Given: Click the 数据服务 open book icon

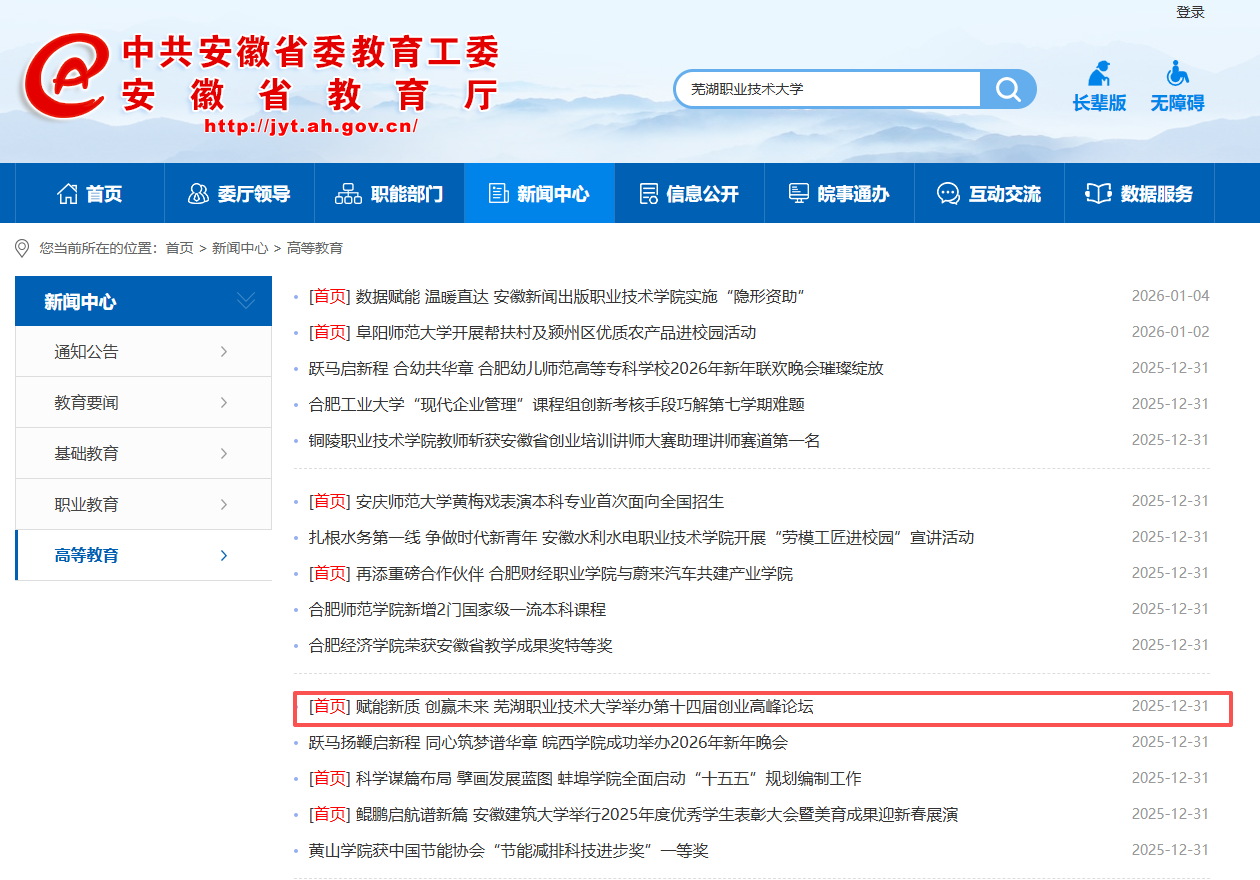Looking at the screenshot, I should coord(1098,194).
